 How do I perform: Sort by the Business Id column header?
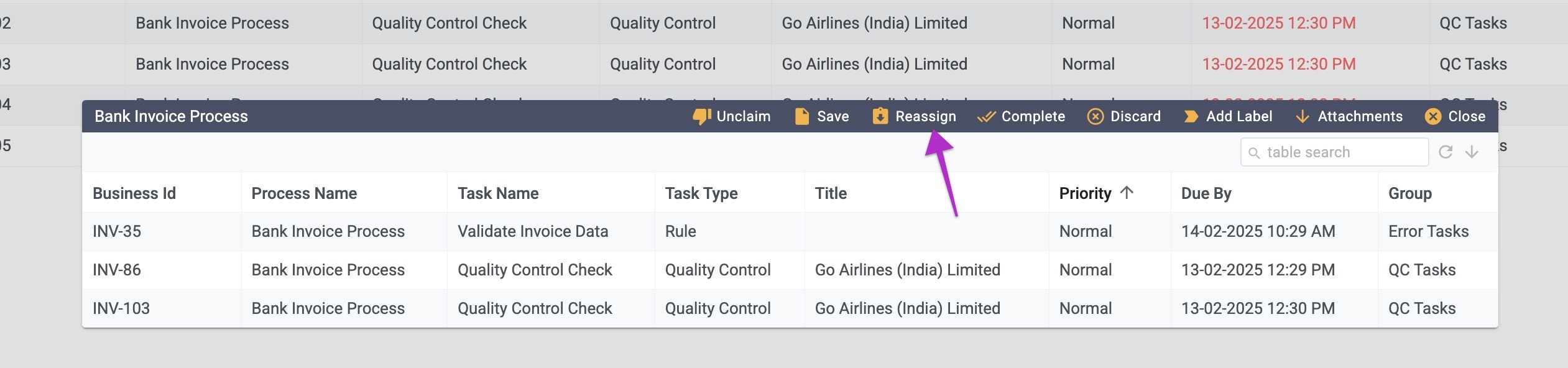(x=134, y=193)
